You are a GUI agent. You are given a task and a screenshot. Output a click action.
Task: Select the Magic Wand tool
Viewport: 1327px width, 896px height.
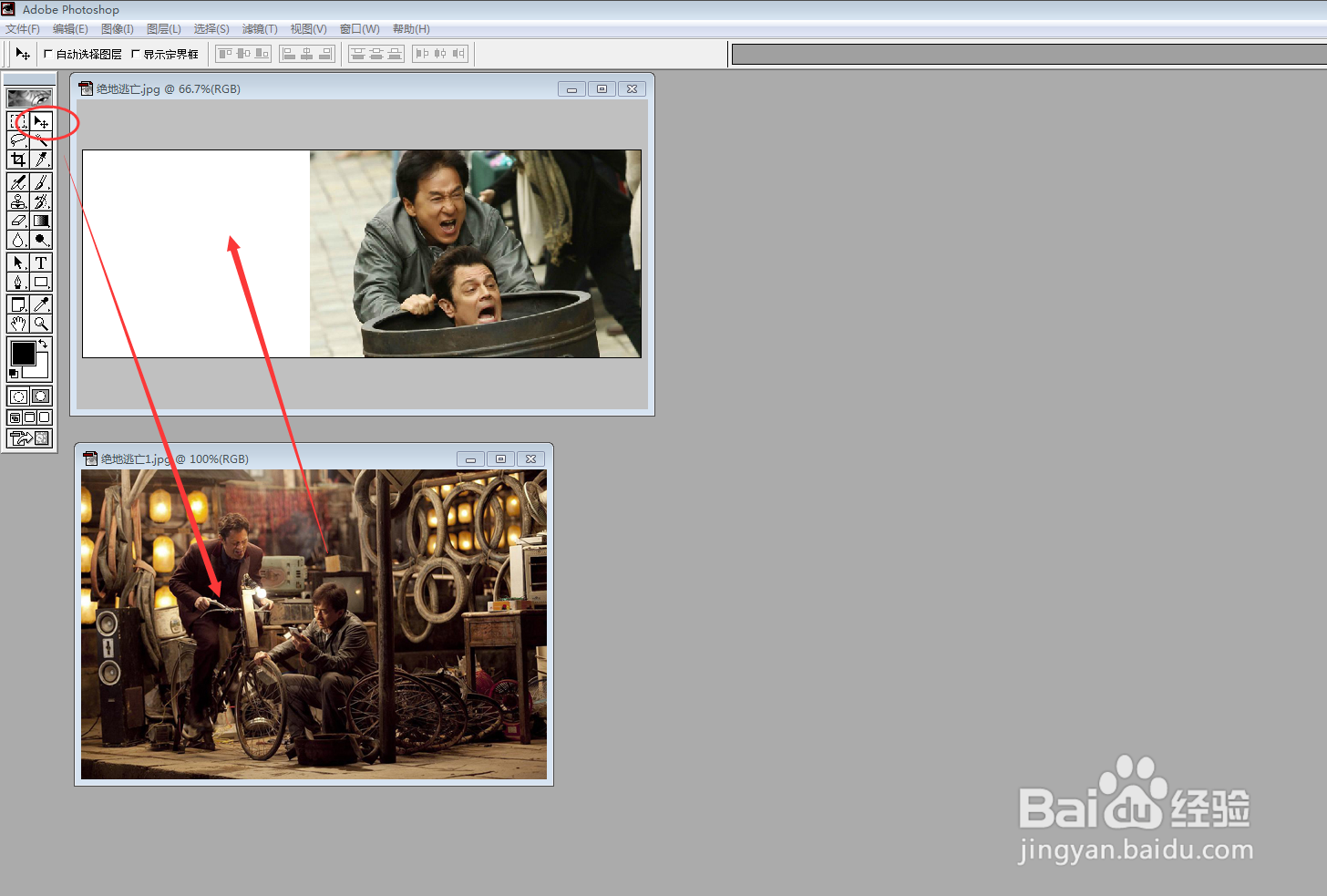click(41, 140)
